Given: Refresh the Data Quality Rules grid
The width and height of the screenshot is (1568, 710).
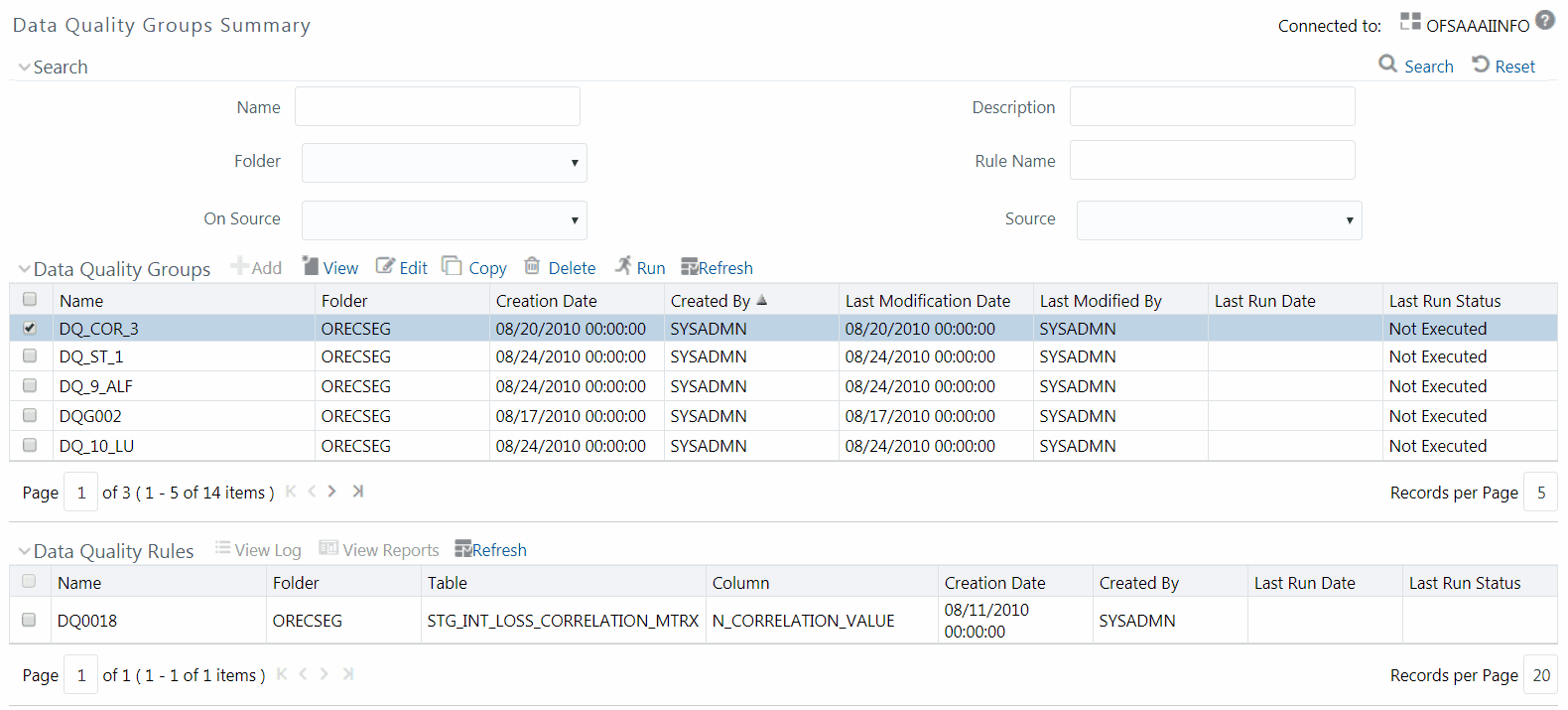Looking at the screenshot, I should [490, 549].
